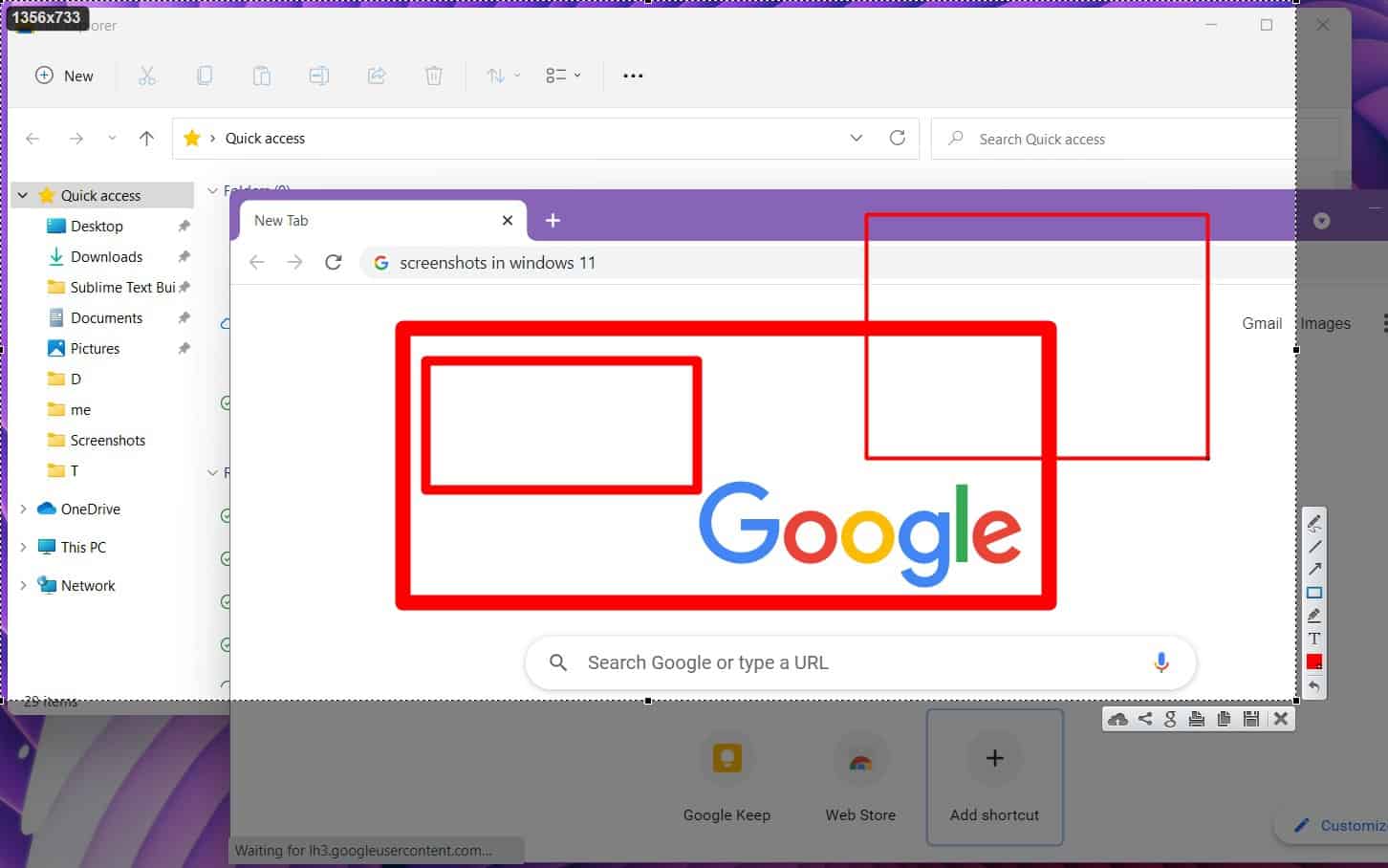1388x868 pixels.
Task: Open the red color picker swatch
Action: 1314,662
